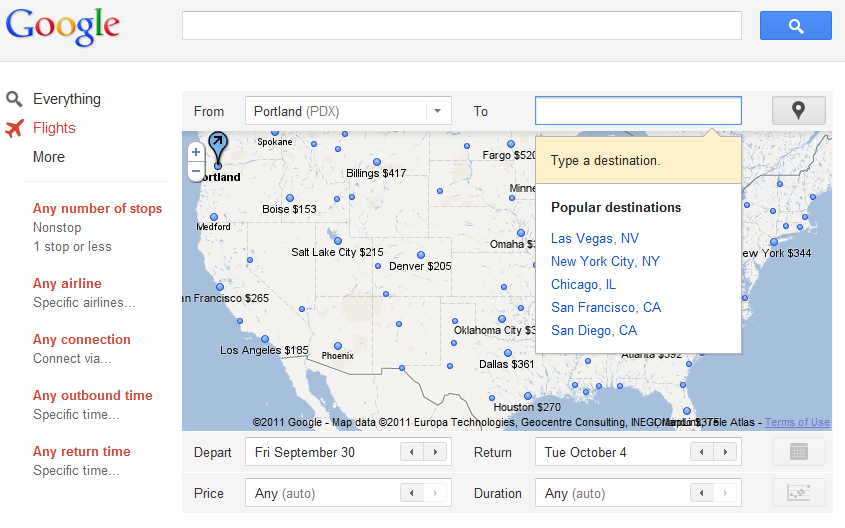The width and height of the screenshot is (845, 528).
Task: Pick New York City, NY destination
Action: (x=605, y=262)
